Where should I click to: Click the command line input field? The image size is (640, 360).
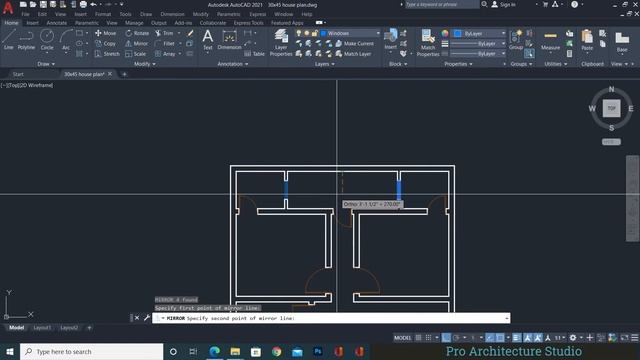[x=331, y=318]
